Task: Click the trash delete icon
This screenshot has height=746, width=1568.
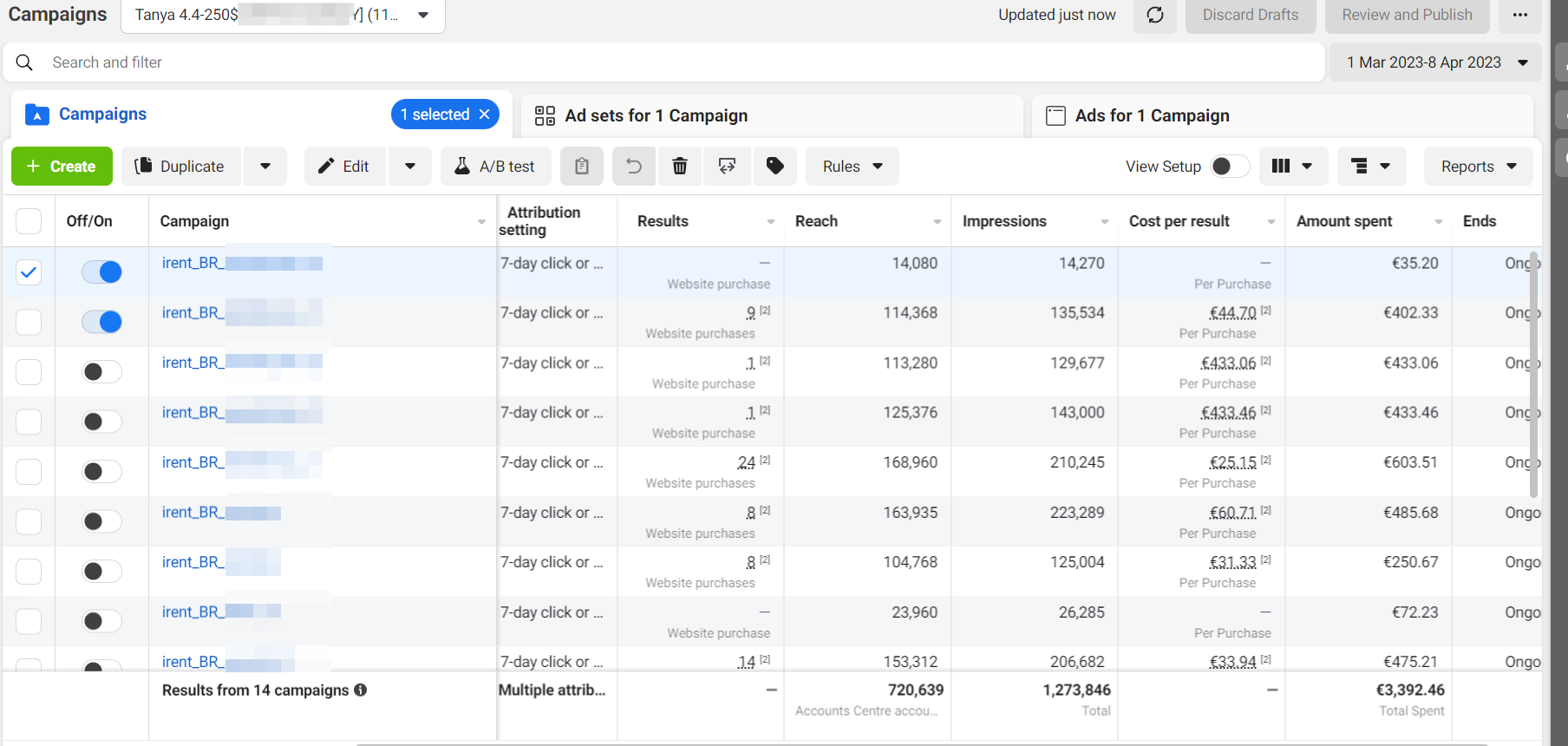Action: click(681, 166)
